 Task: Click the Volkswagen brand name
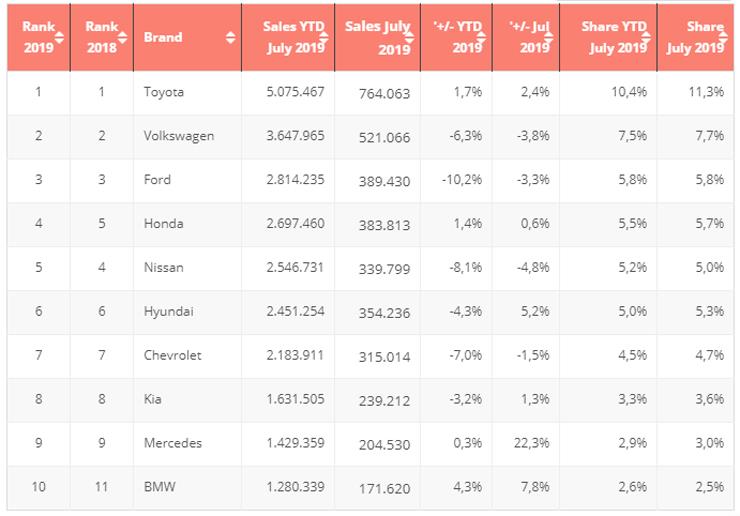point(179,136)
